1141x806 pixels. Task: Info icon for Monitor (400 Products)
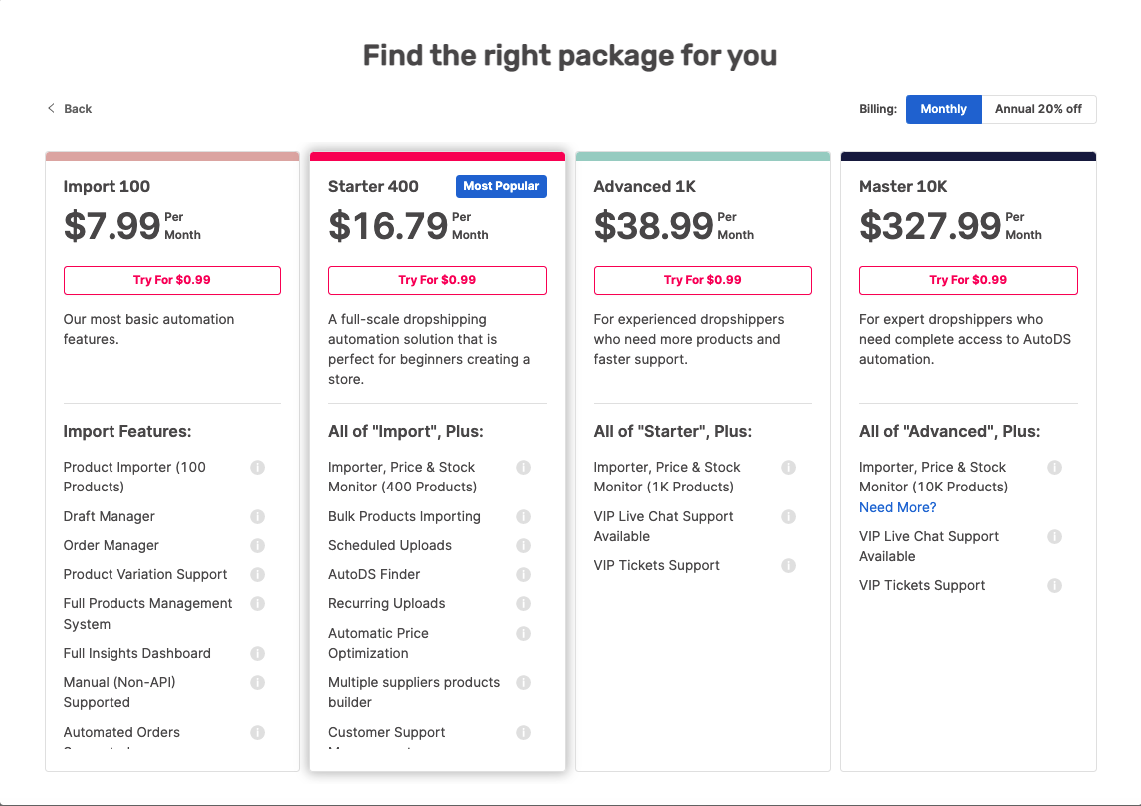[x=524, y=468]
